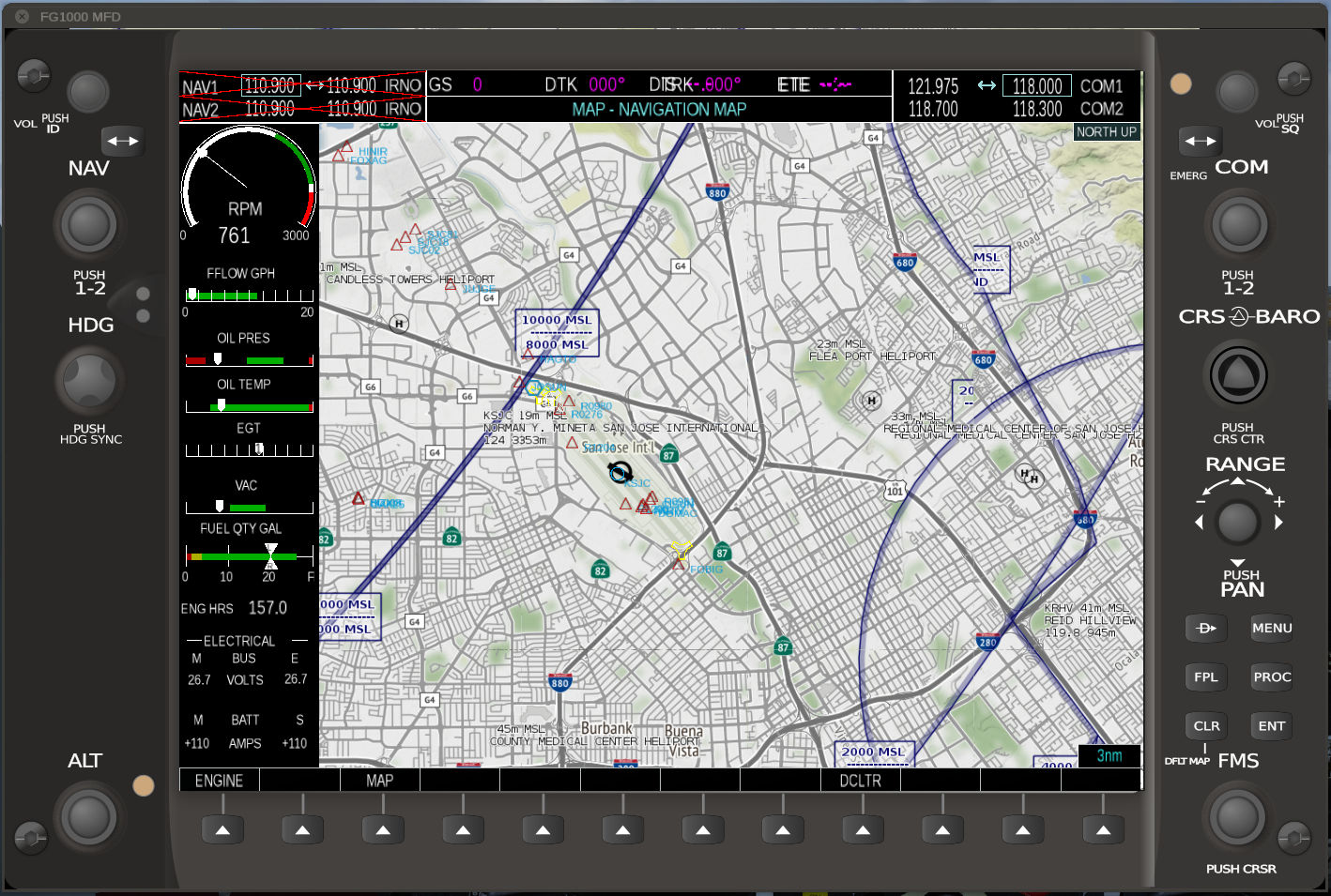Click the triangle softkey under DCLTR

(863, 829)
